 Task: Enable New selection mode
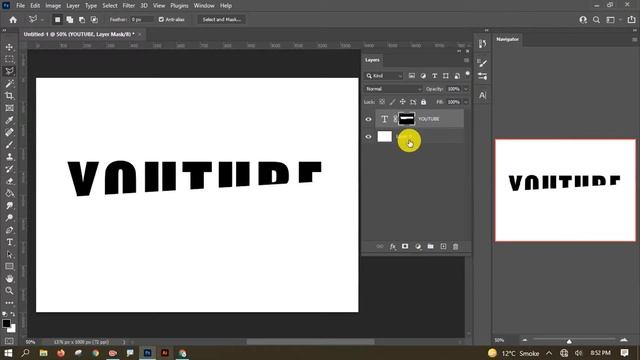(x=58, y=20)
